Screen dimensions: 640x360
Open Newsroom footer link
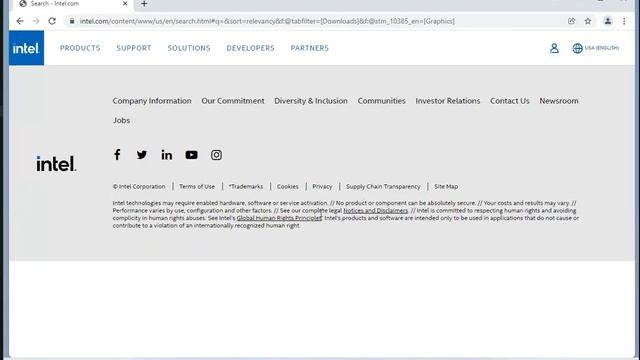[x=559, y=101]
